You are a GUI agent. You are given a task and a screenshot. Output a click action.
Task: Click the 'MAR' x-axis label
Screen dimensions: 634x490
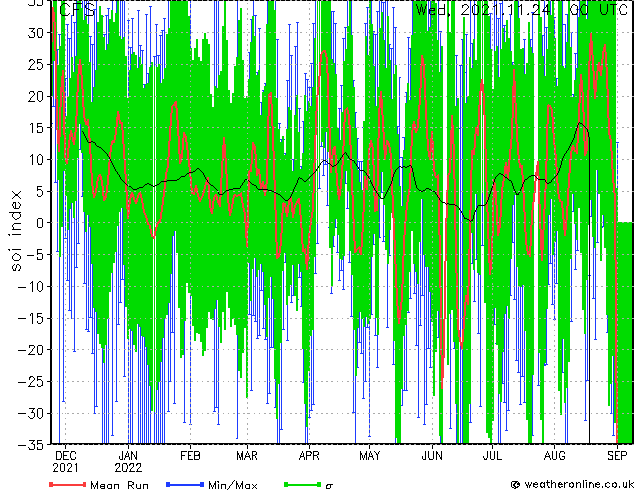pos(247,456)
